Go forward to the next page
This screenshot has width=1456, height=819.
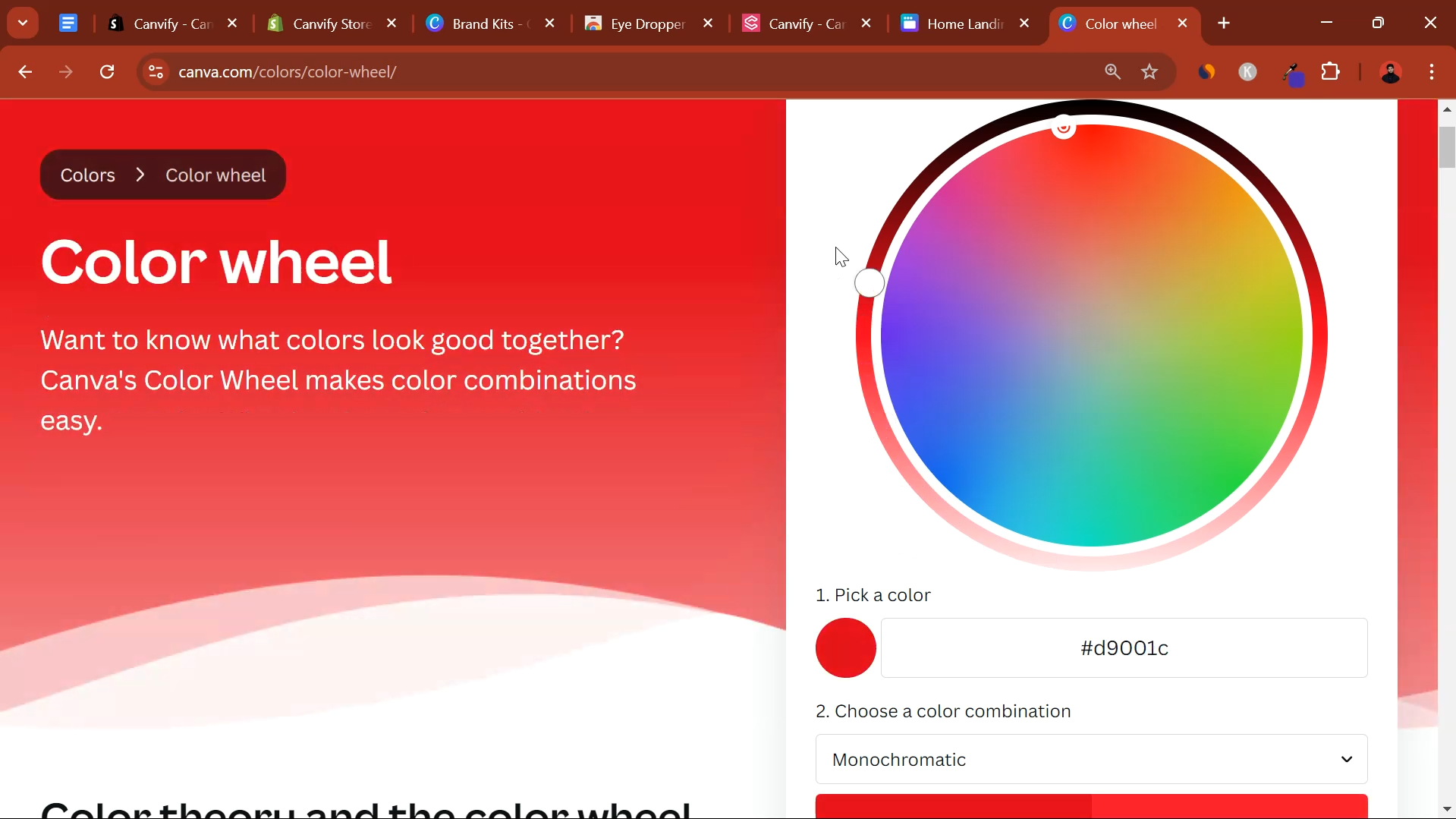coord(66,72)
